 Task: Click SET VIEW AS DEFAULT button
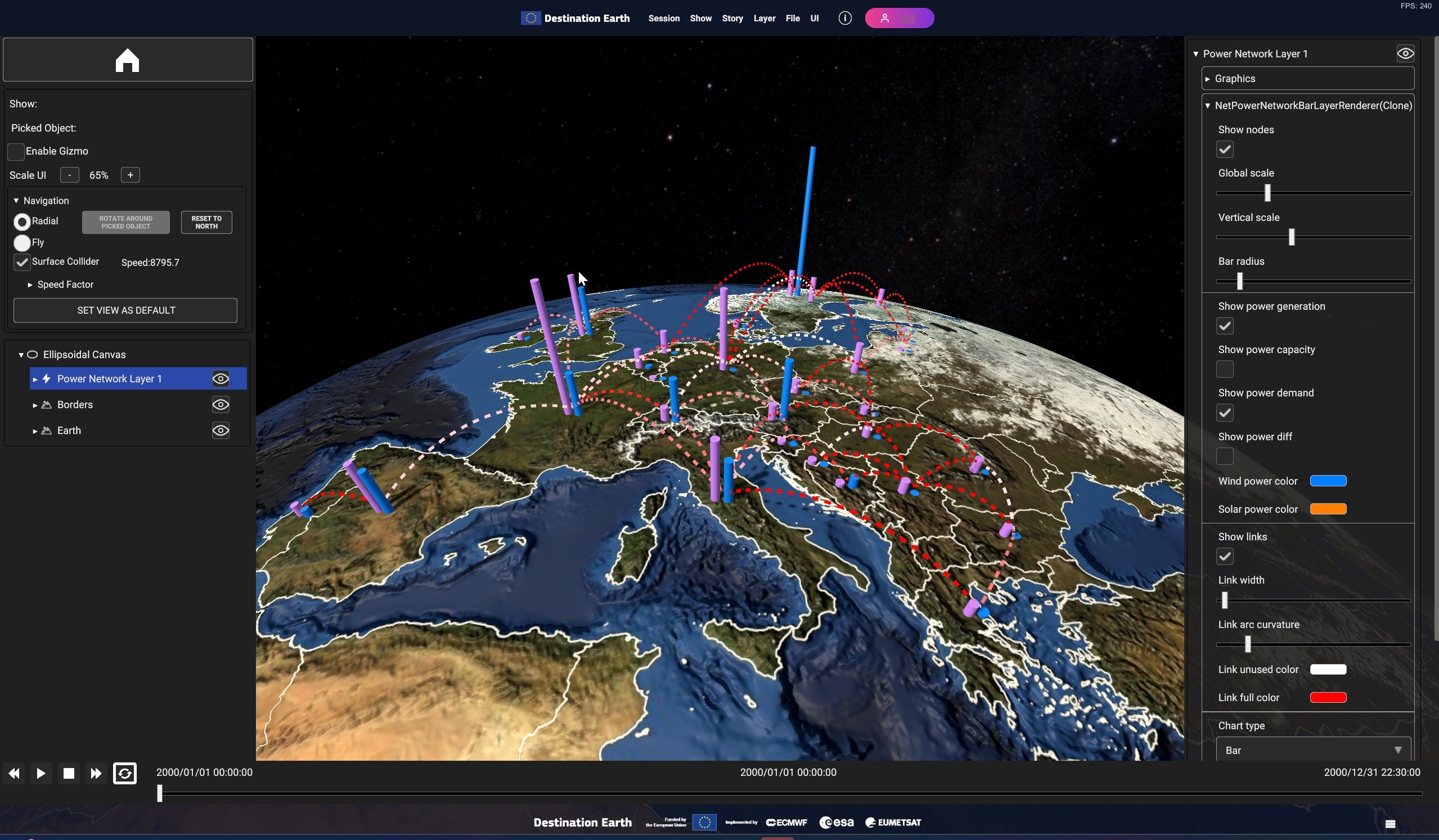click(125, 310)
